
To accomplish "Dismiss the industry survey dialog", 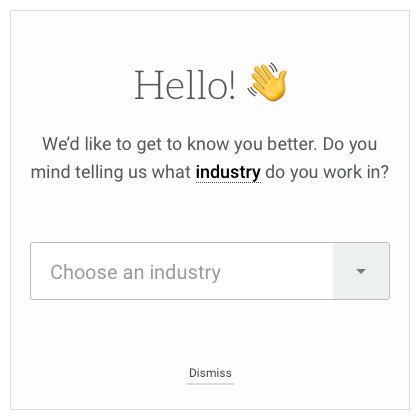I will (210, 373).
